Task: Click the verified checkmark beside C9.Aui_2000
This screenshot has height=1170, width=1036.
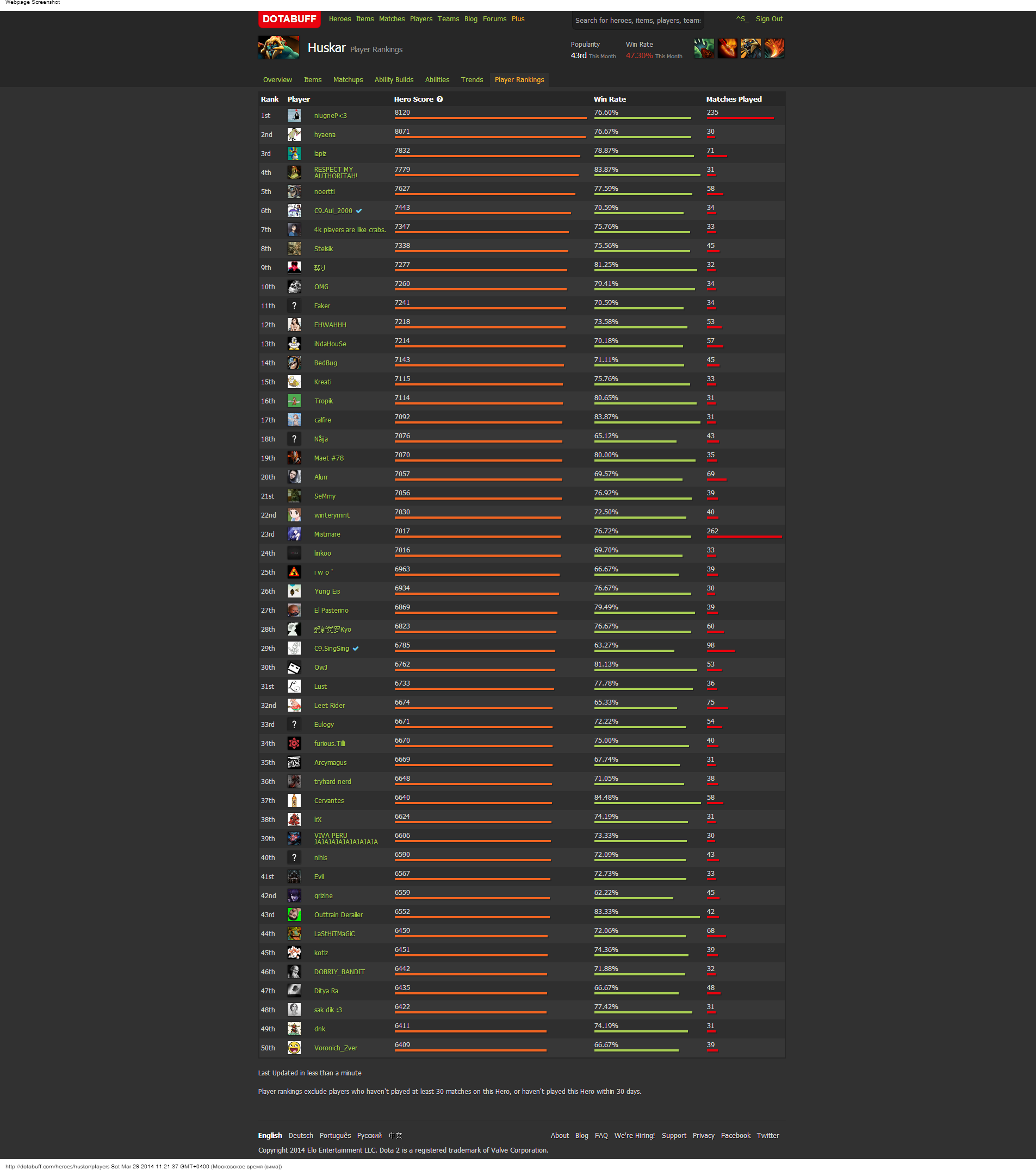Action: [x=359, y=211]
